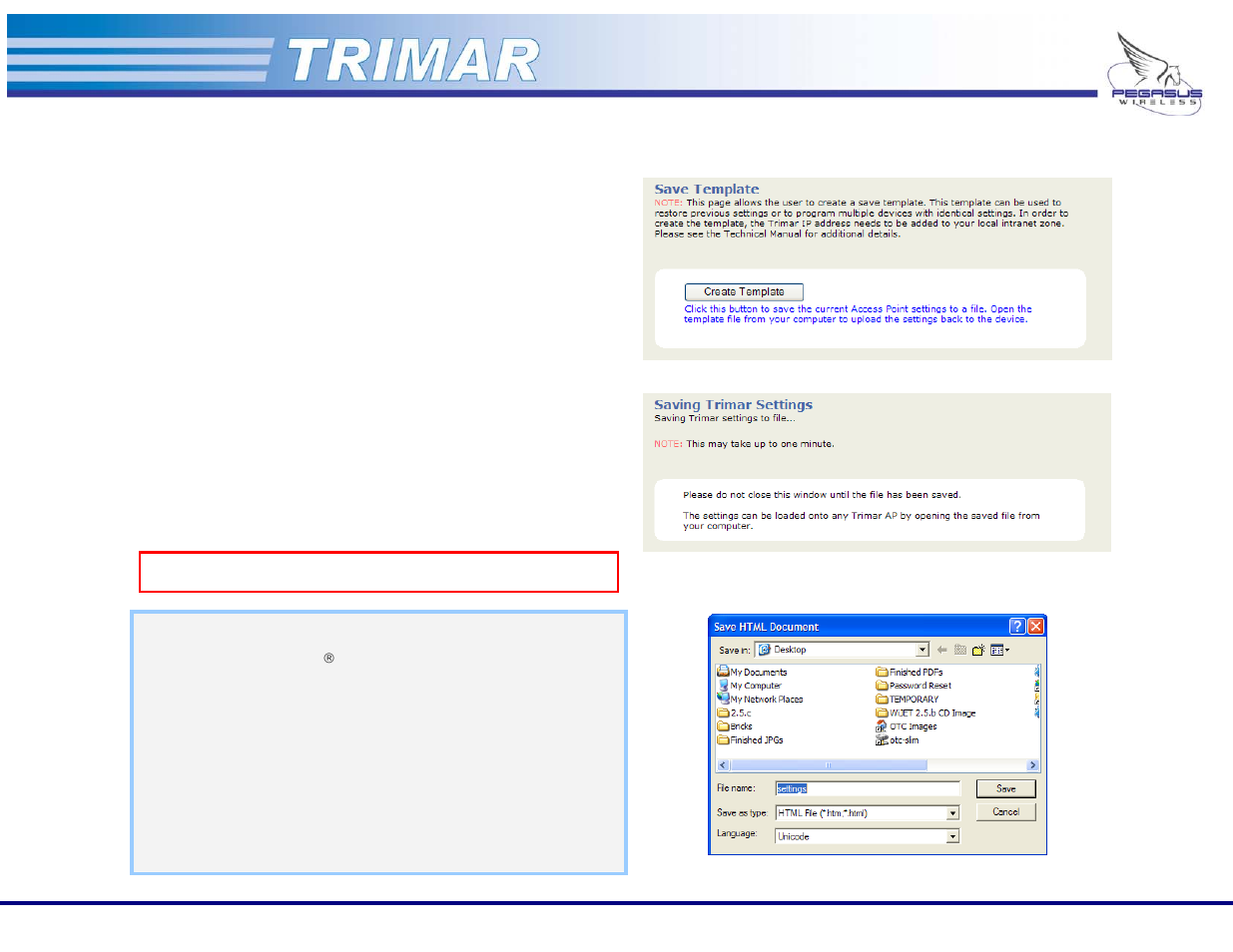This screenshot has width=1233, height=952.
Task: Expand the Language Unicode dropdown
Action: [x=952, y=836]
